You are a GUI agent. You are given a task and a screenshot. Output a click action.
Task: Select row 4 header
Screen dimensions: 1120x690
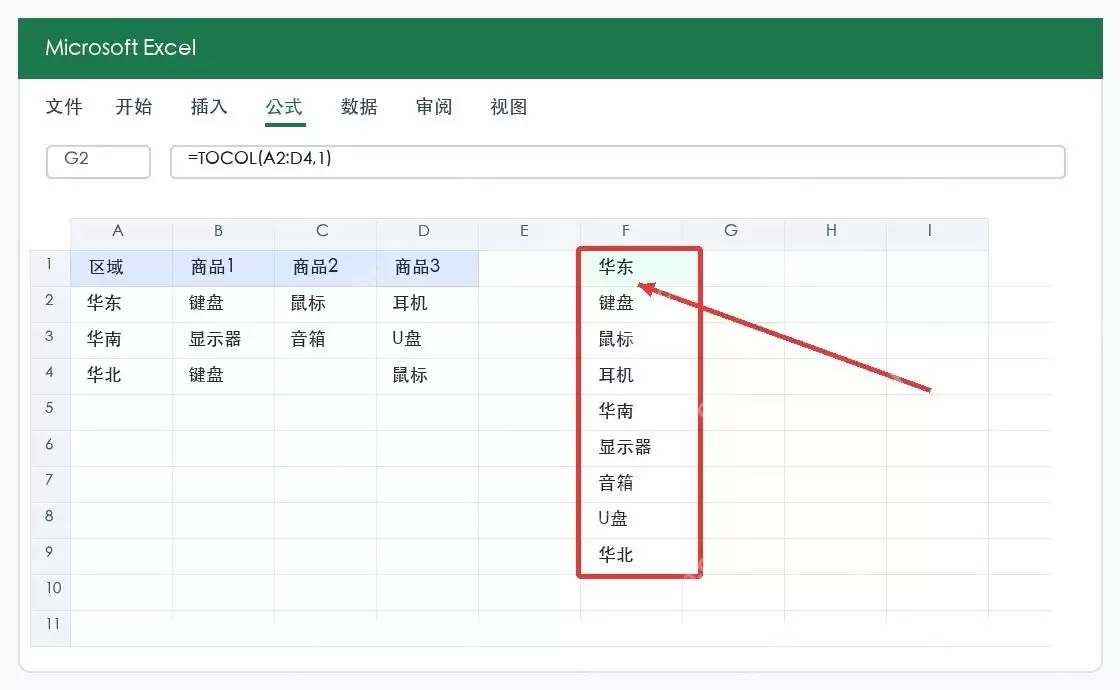(50, 376)
